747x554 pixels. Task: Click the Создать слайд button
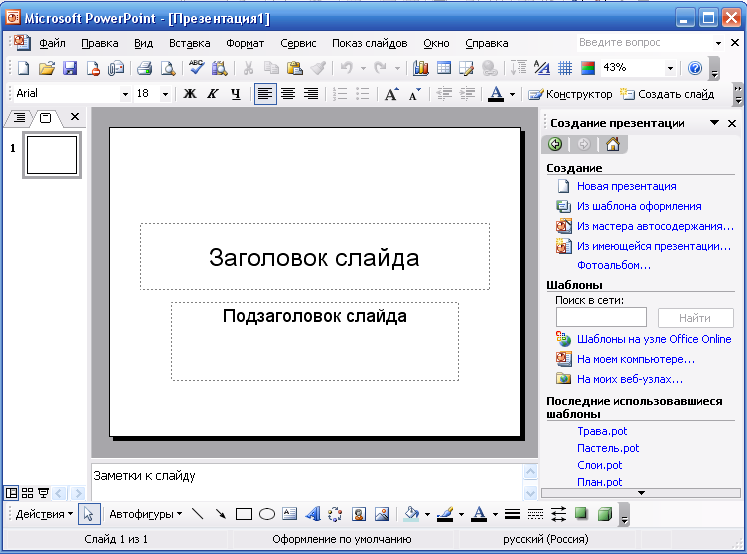click(667, 94)
